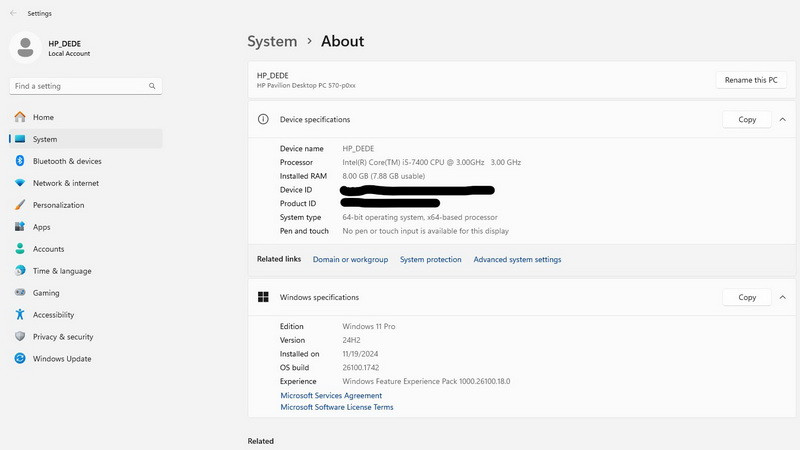Click the search magnifier icon
The height and width of the screenshot is (450, 800).
point(152,86)
